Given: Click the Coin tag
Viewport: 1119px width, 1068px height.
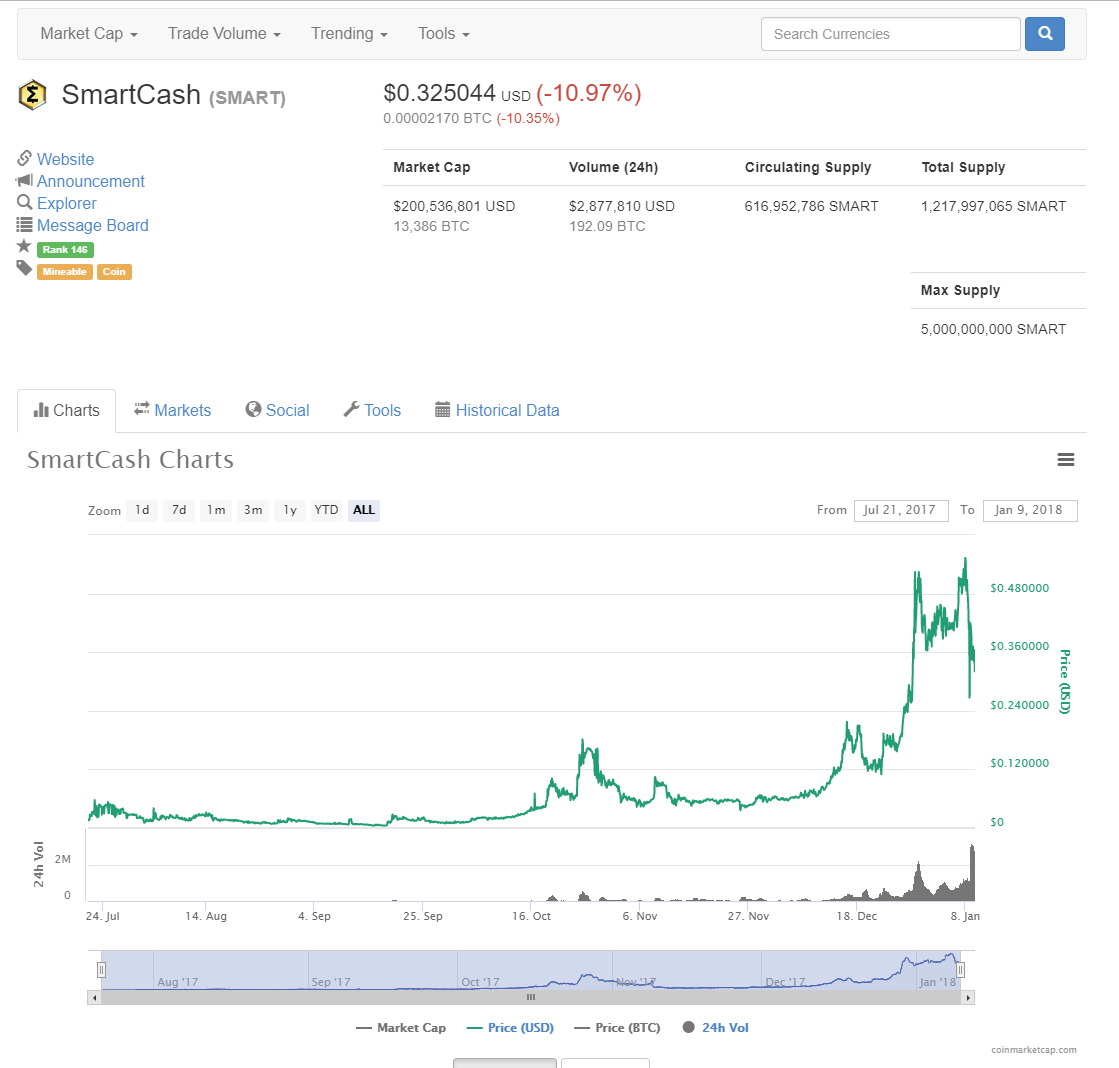Looking at the screenshot, I should point(114,272).
